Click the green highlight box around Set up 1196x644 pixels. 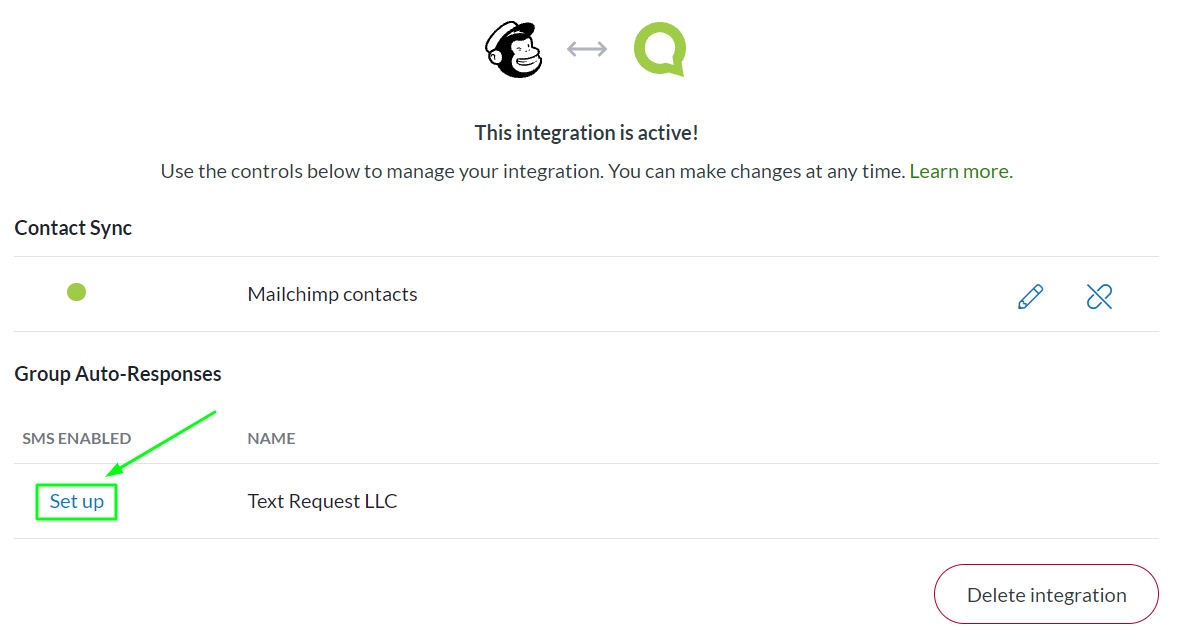(76, 502)
